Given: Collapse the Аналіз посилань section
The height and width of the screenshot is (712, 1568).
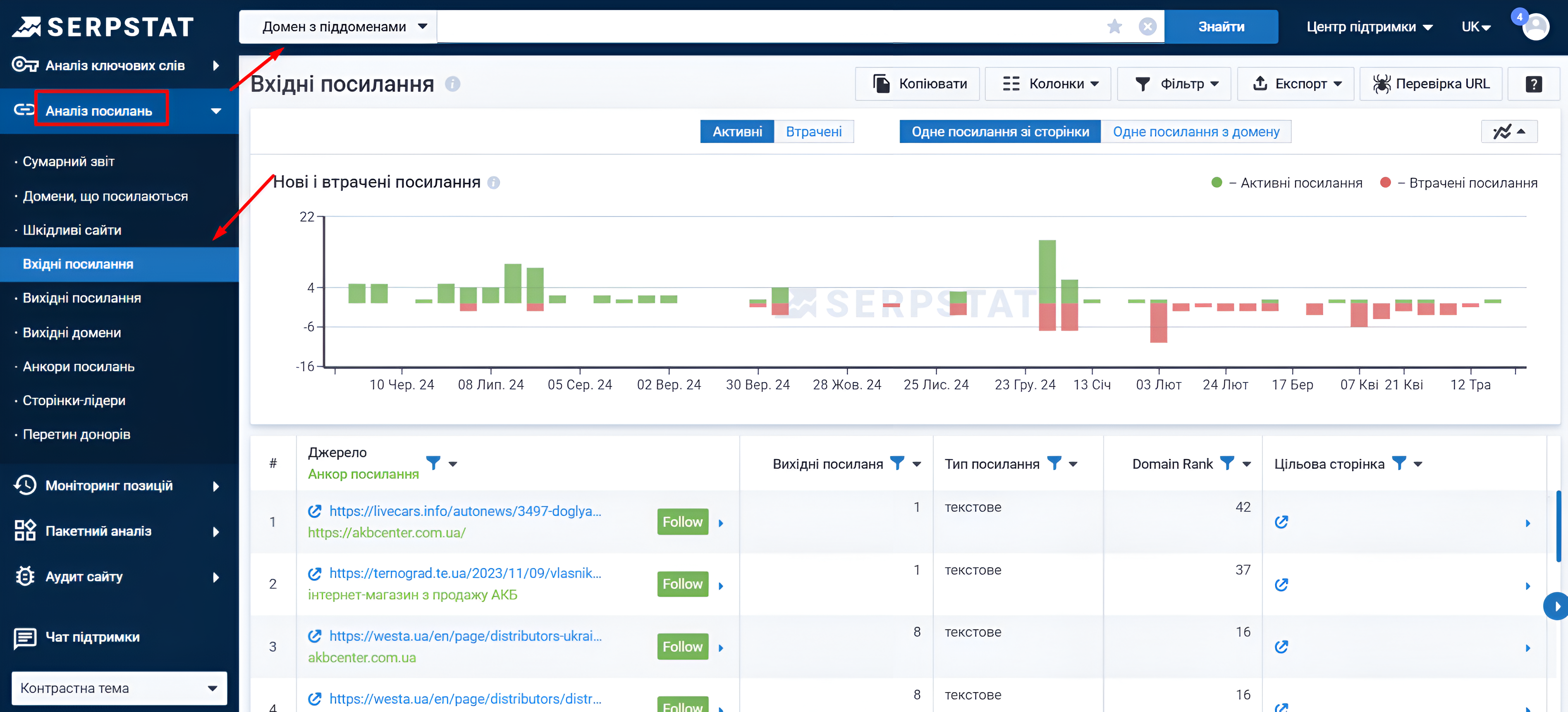Looking at the screenshot, I should pyautogui.click(x=215, y=111).
